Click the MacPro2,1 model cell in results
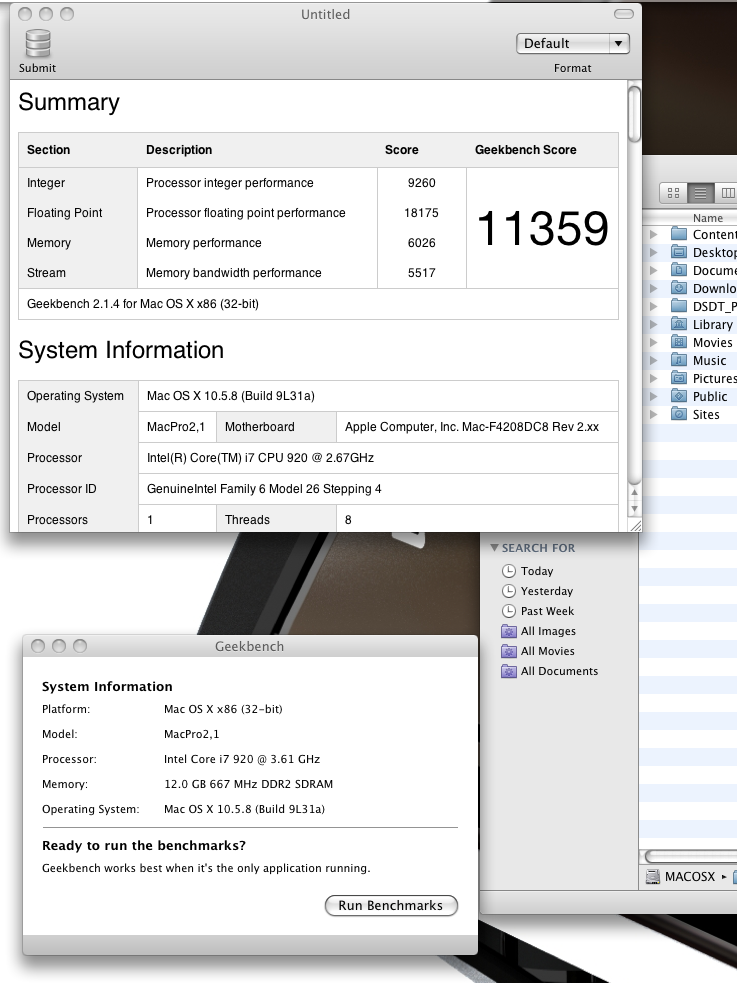 pyautogui.click(x=176, y=427)
